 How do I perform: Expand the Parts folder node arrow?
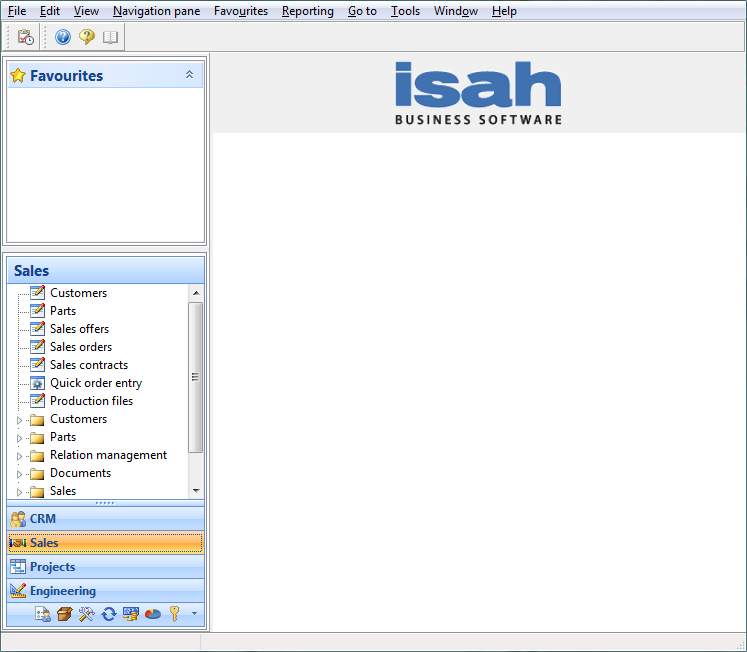[20, 438]
